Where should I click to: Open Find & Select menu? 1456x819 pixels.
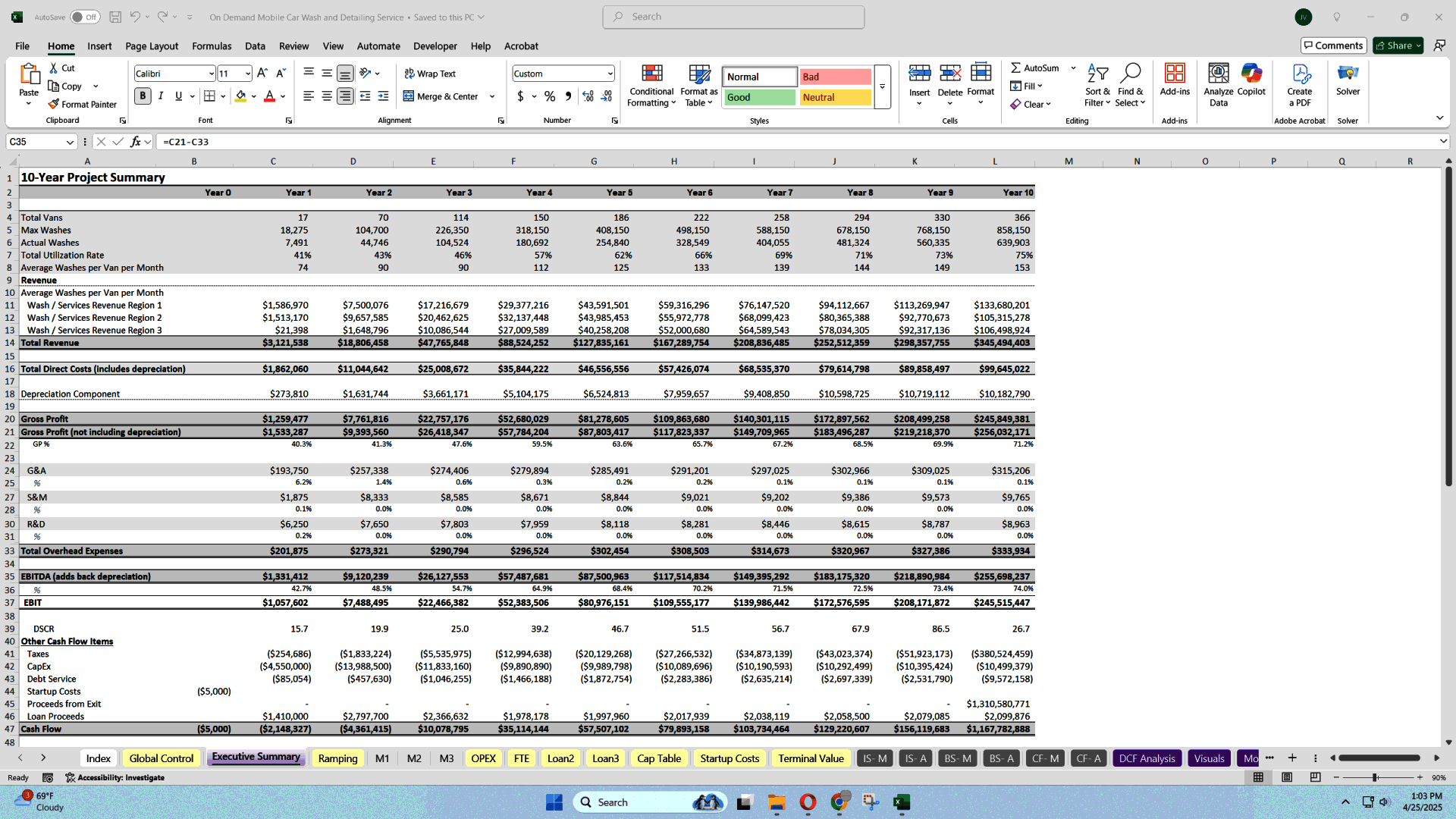coord(1130,85)
